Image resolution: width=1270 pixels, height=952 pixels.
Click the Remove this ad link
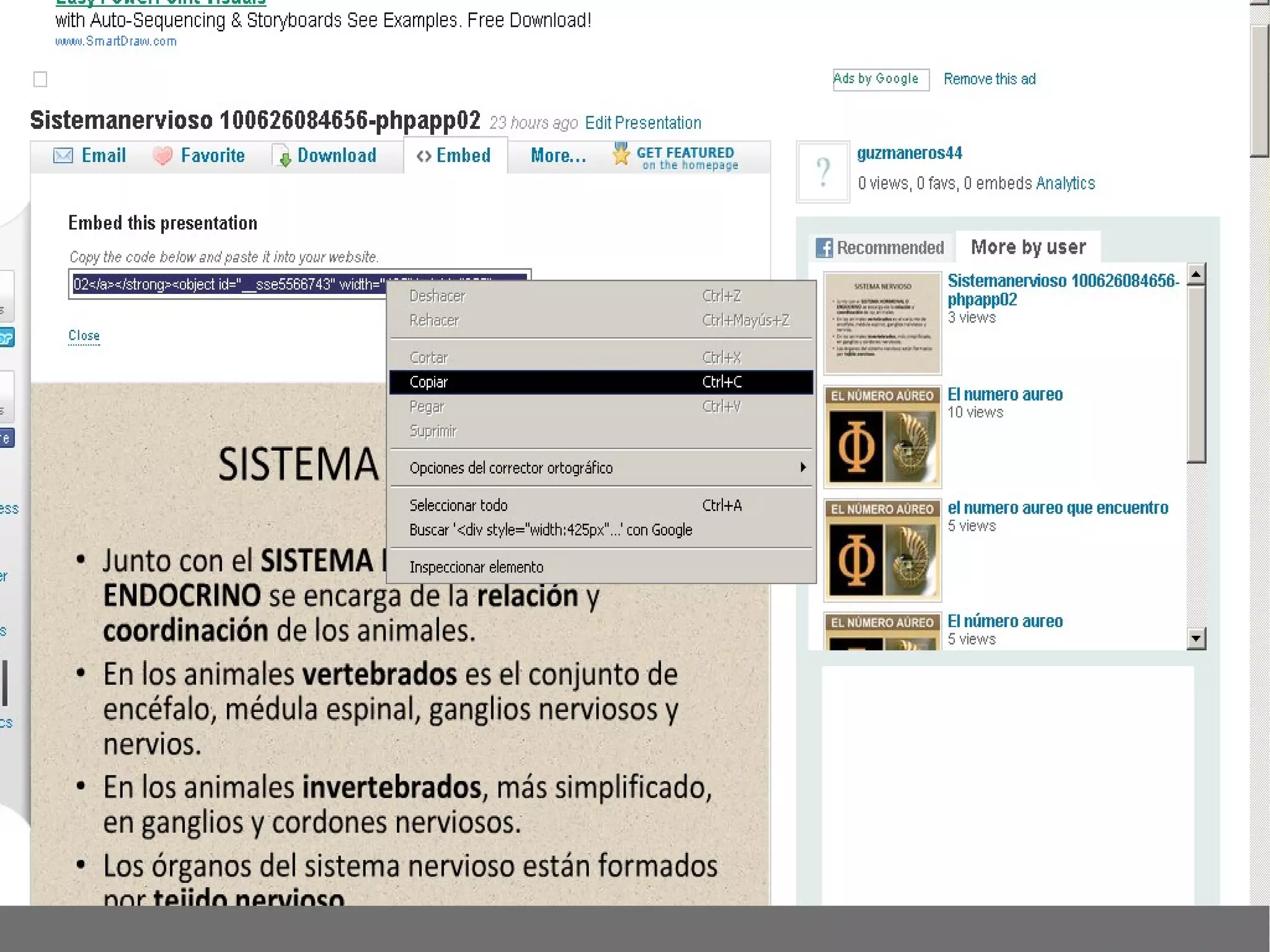989,79
